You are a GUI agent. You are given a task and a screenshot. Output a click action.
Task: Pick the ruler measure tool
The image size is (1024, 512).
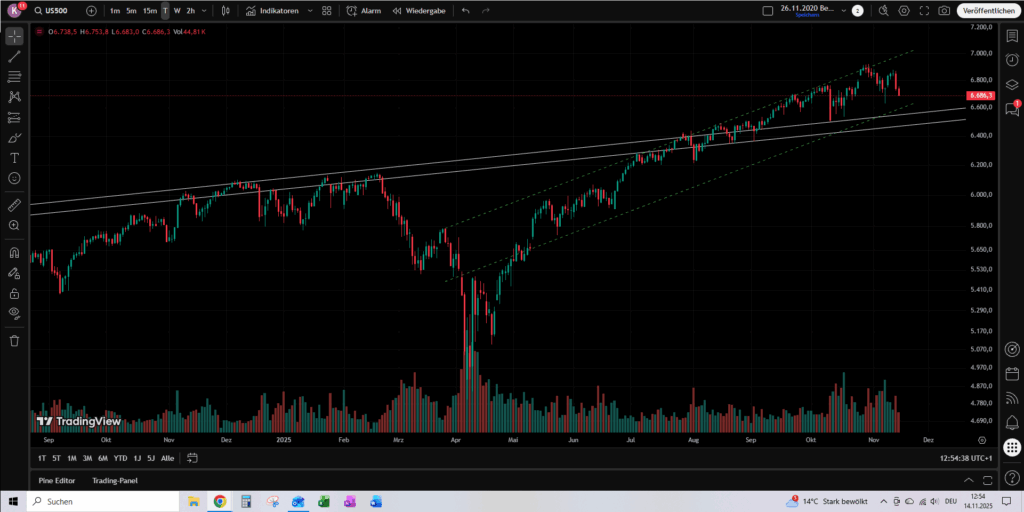[14, 205]
